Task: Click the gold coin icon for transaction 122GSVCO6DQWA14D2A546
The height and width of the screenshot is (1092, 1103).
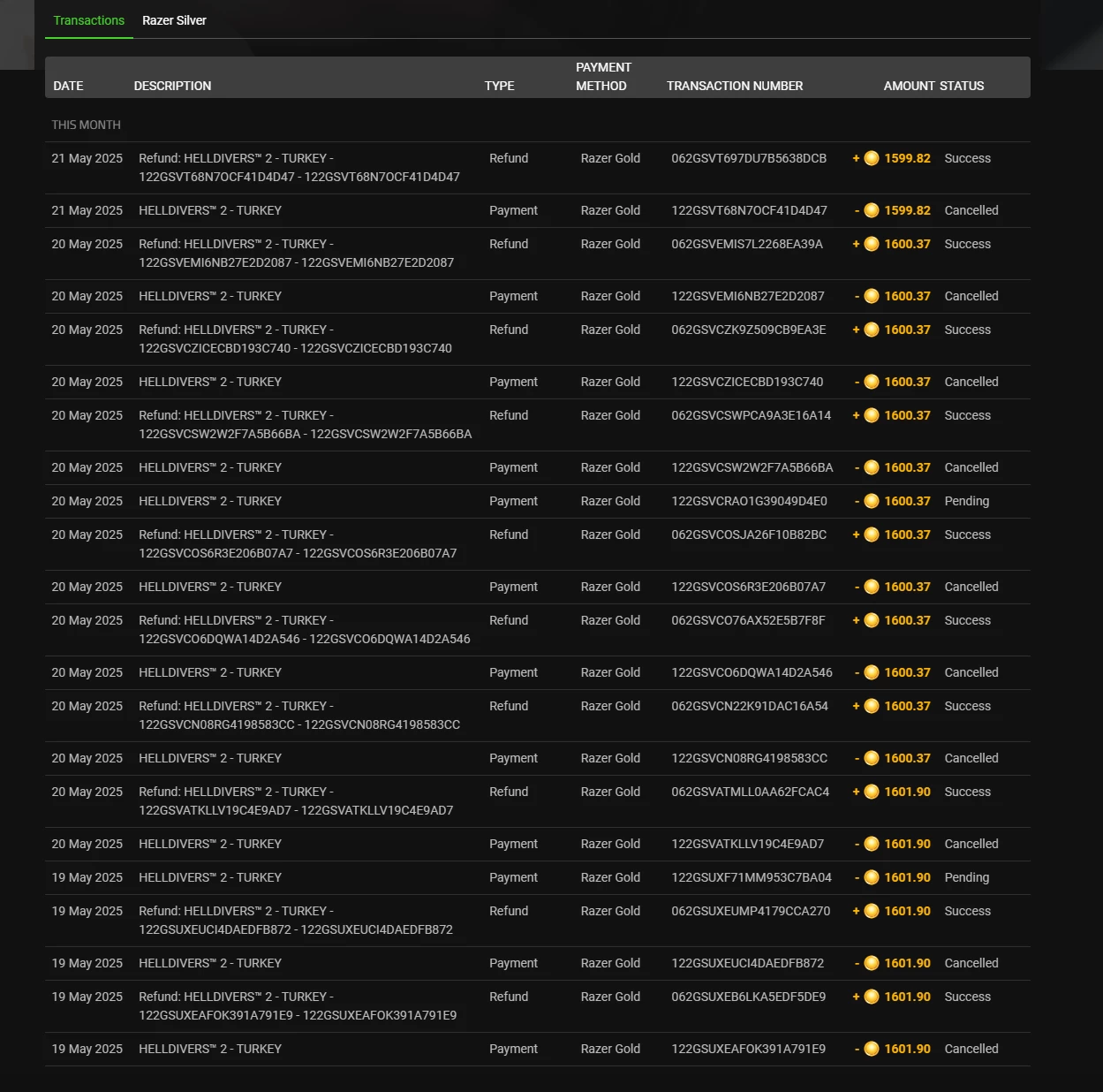Action: click(872, 672)
